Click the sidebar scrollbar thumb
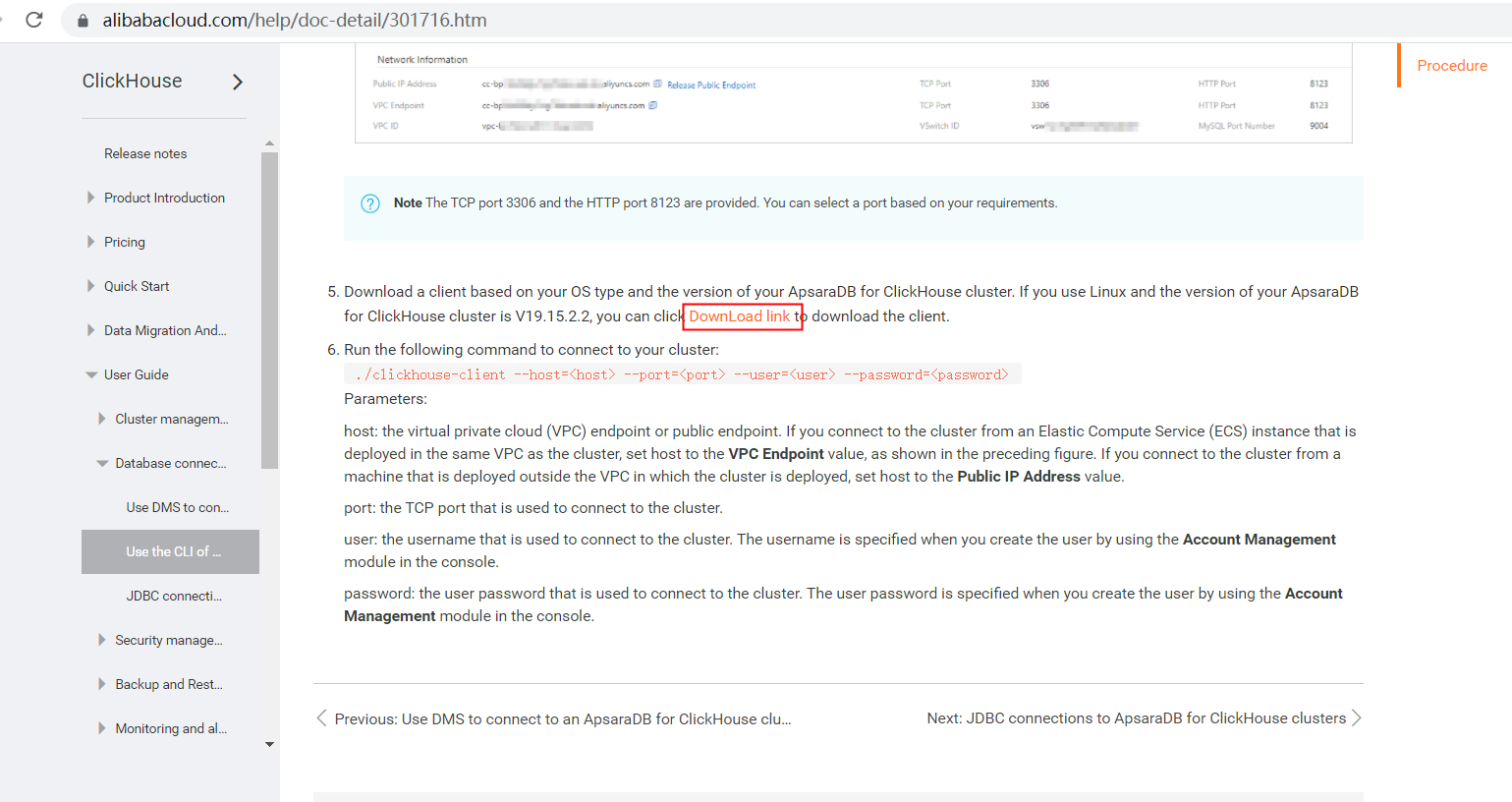Image resolution: width=1512 pixels, height=802 pixels. click(x=270, y=311)
